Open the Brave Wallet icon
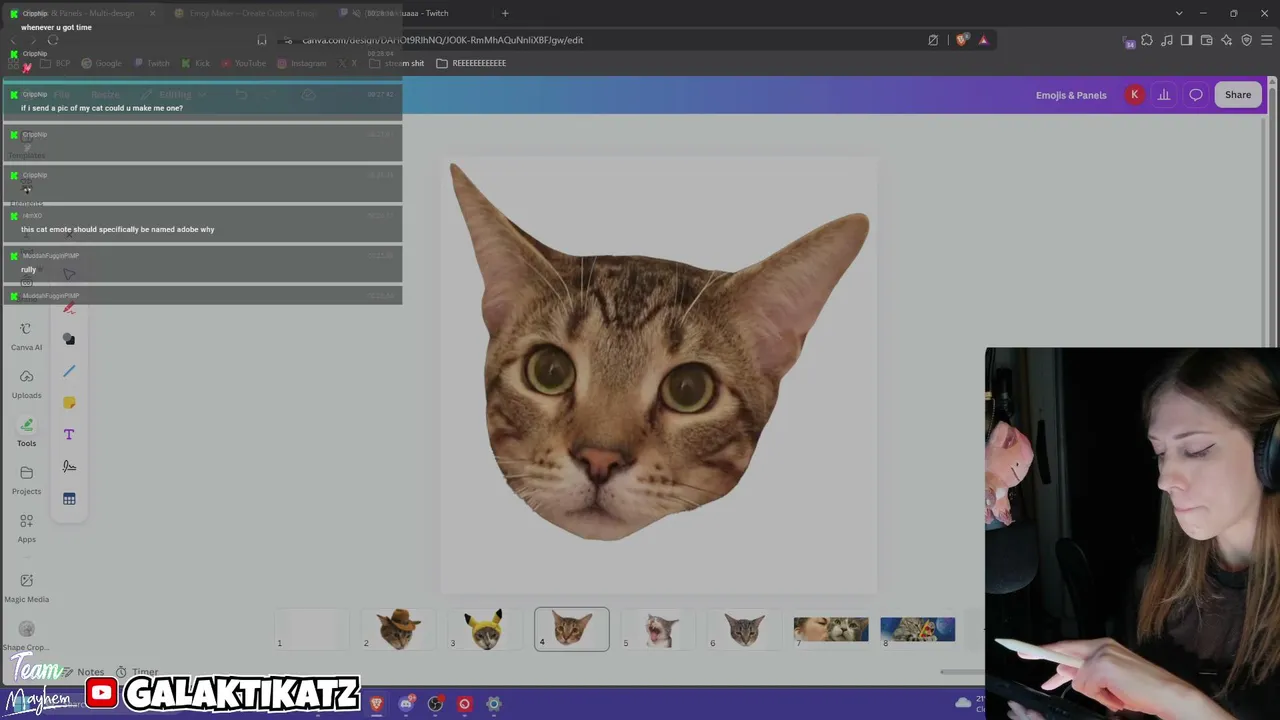 (x=1206, y=40)
